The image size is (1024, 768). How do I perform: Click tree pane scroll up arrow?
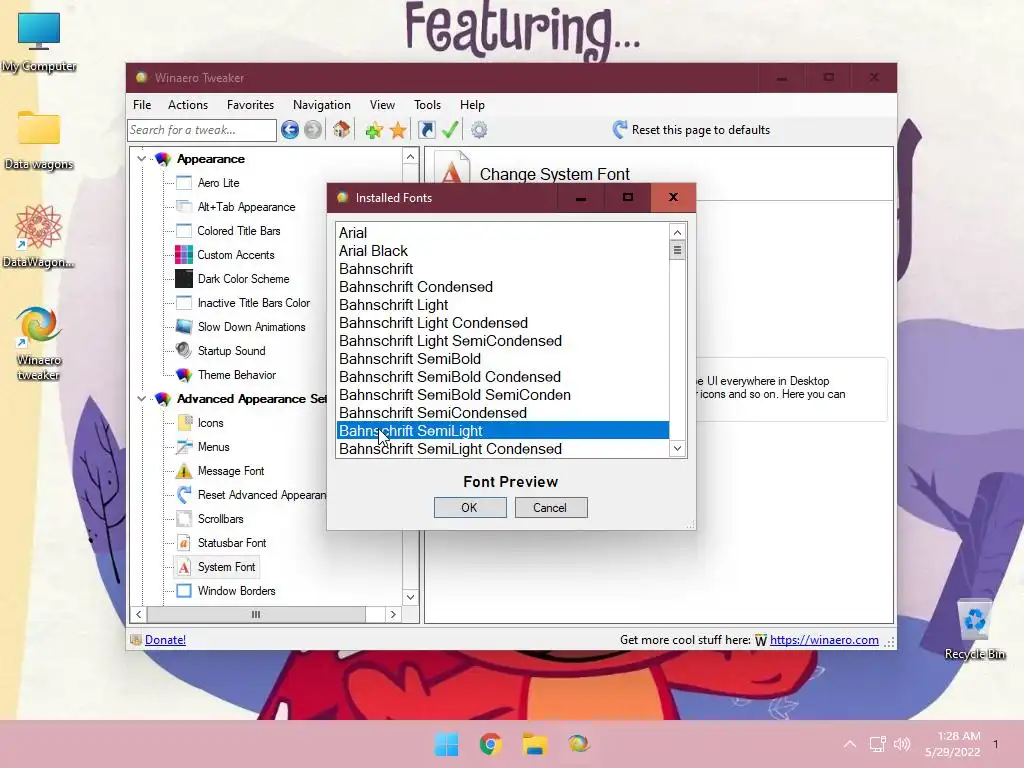coord(410,157)
